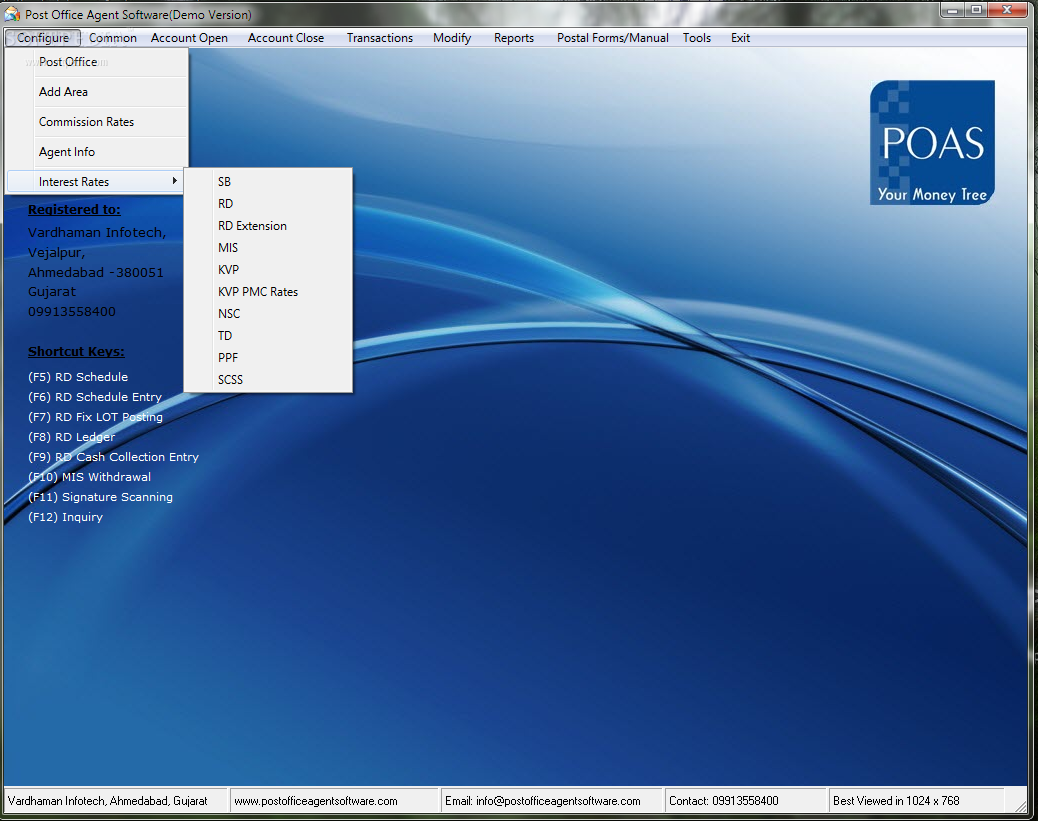Open the Configure menu
Screen dimensions: 1038x821
pyautogui.click(x=43, y=38)
